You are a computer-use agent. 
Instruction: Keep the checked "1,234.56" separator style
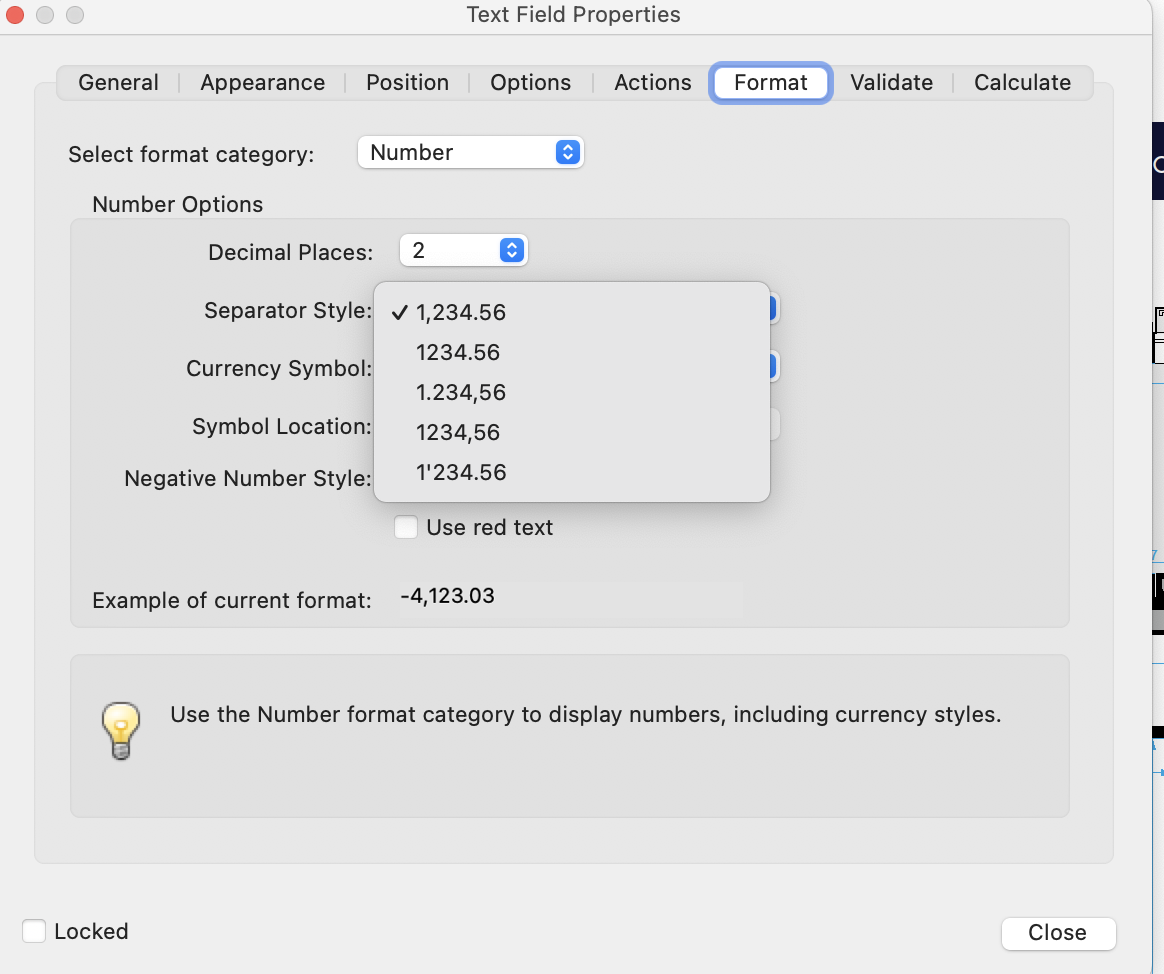point(461,312)
